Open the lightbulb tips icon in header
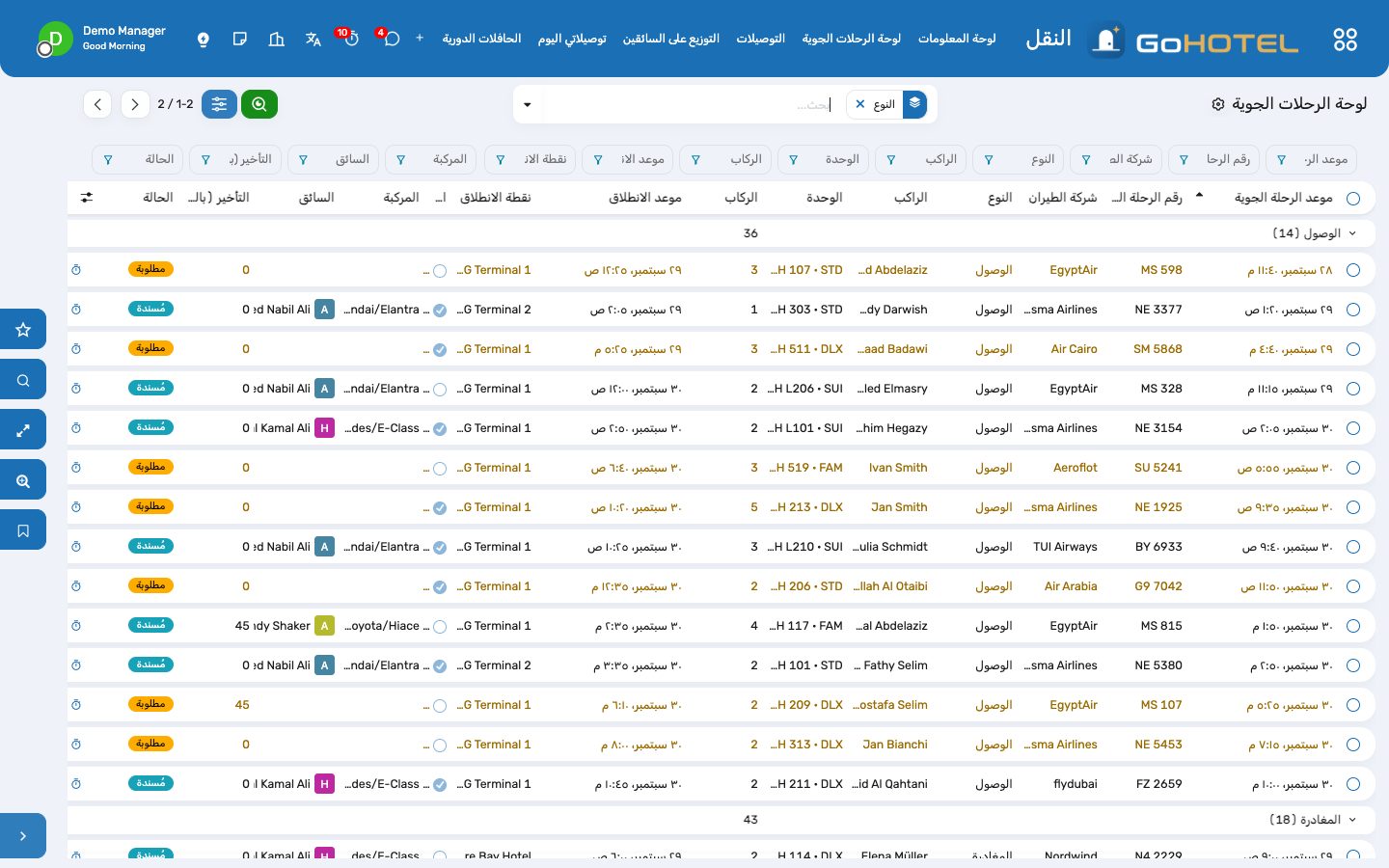 (204, 40)
